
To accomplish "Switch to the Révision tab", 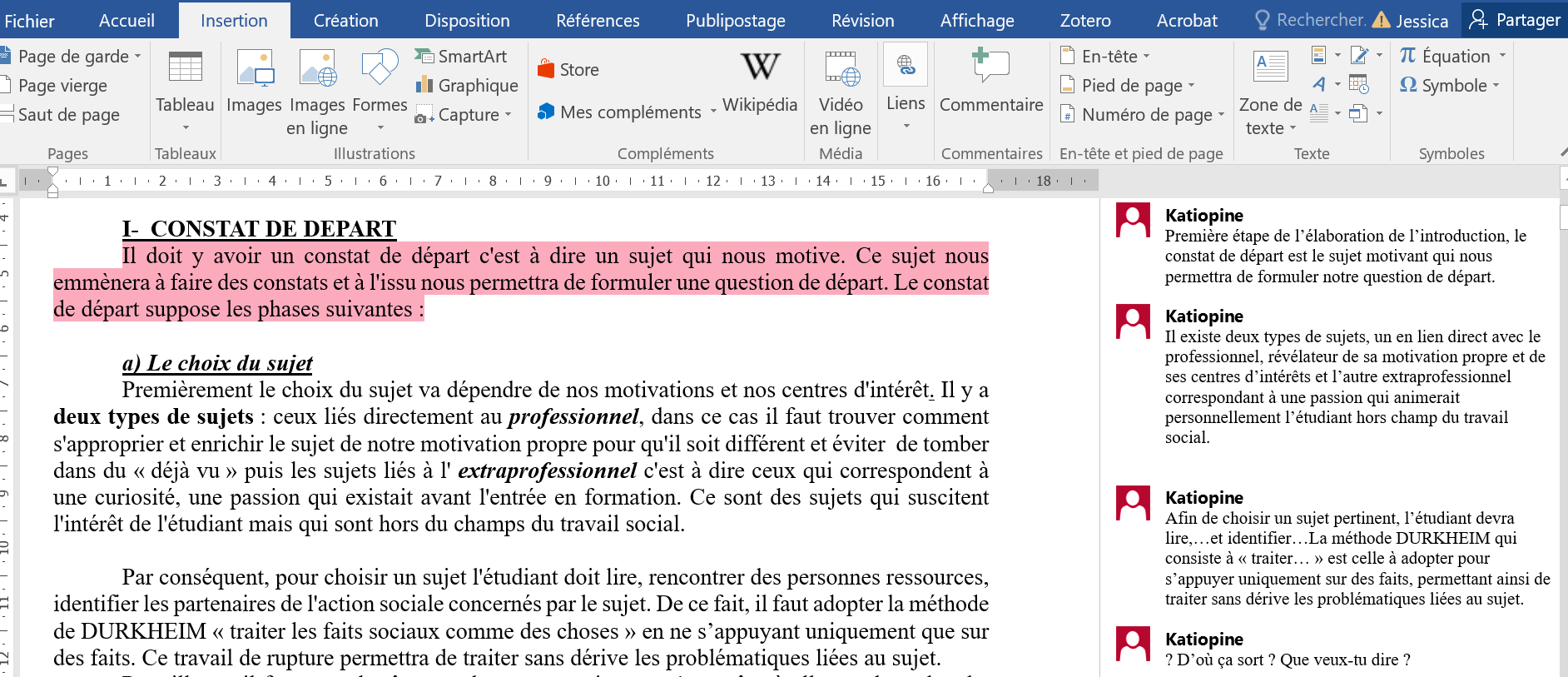I will pos(862,21).
